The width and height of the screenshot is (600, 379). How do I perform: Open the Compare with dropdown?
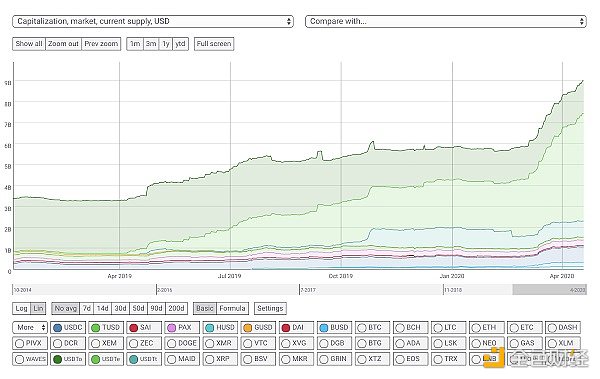[446, 21]
